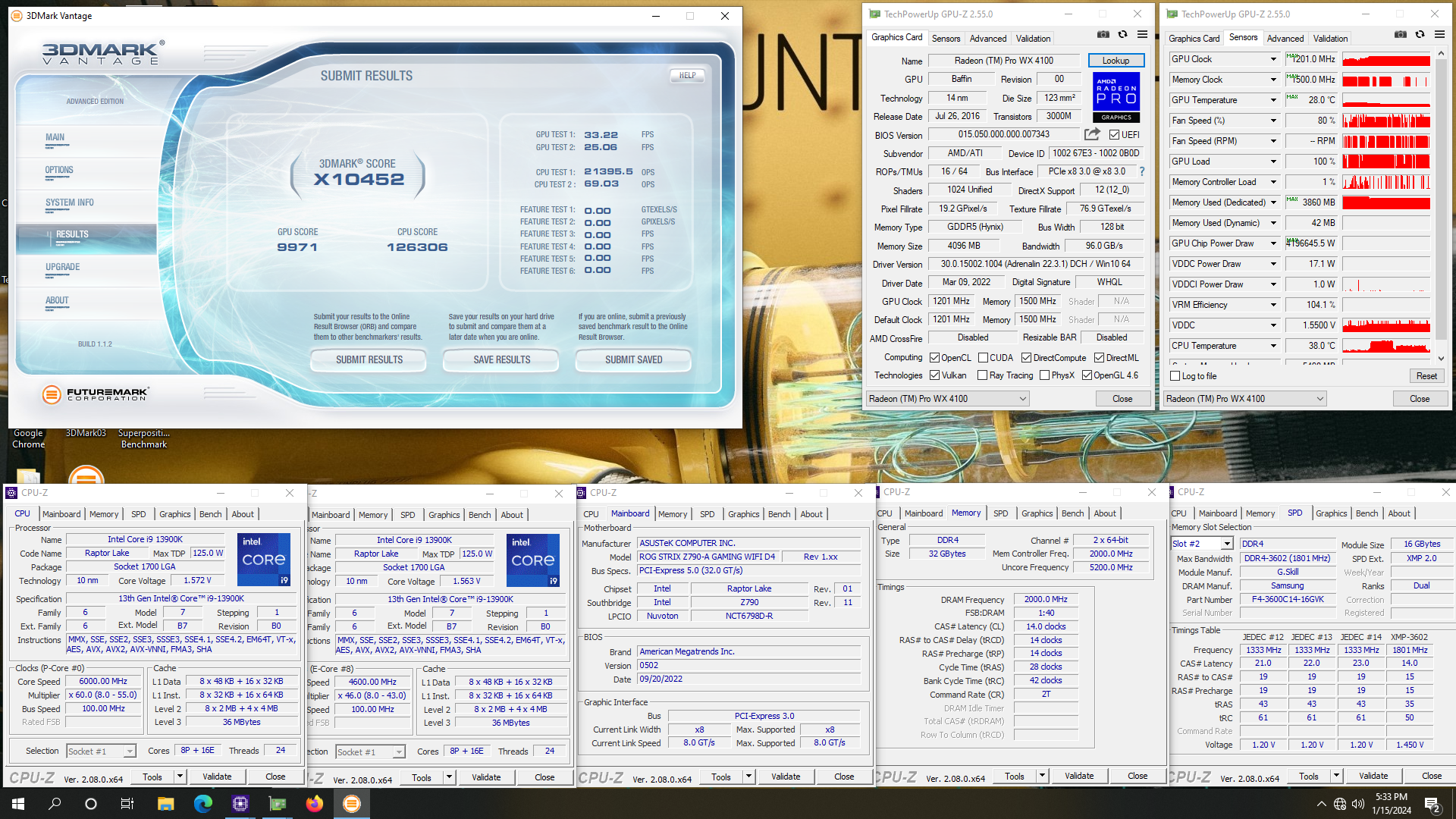Click BIOS share/export icon in GPU-Z

point(1092,134)
